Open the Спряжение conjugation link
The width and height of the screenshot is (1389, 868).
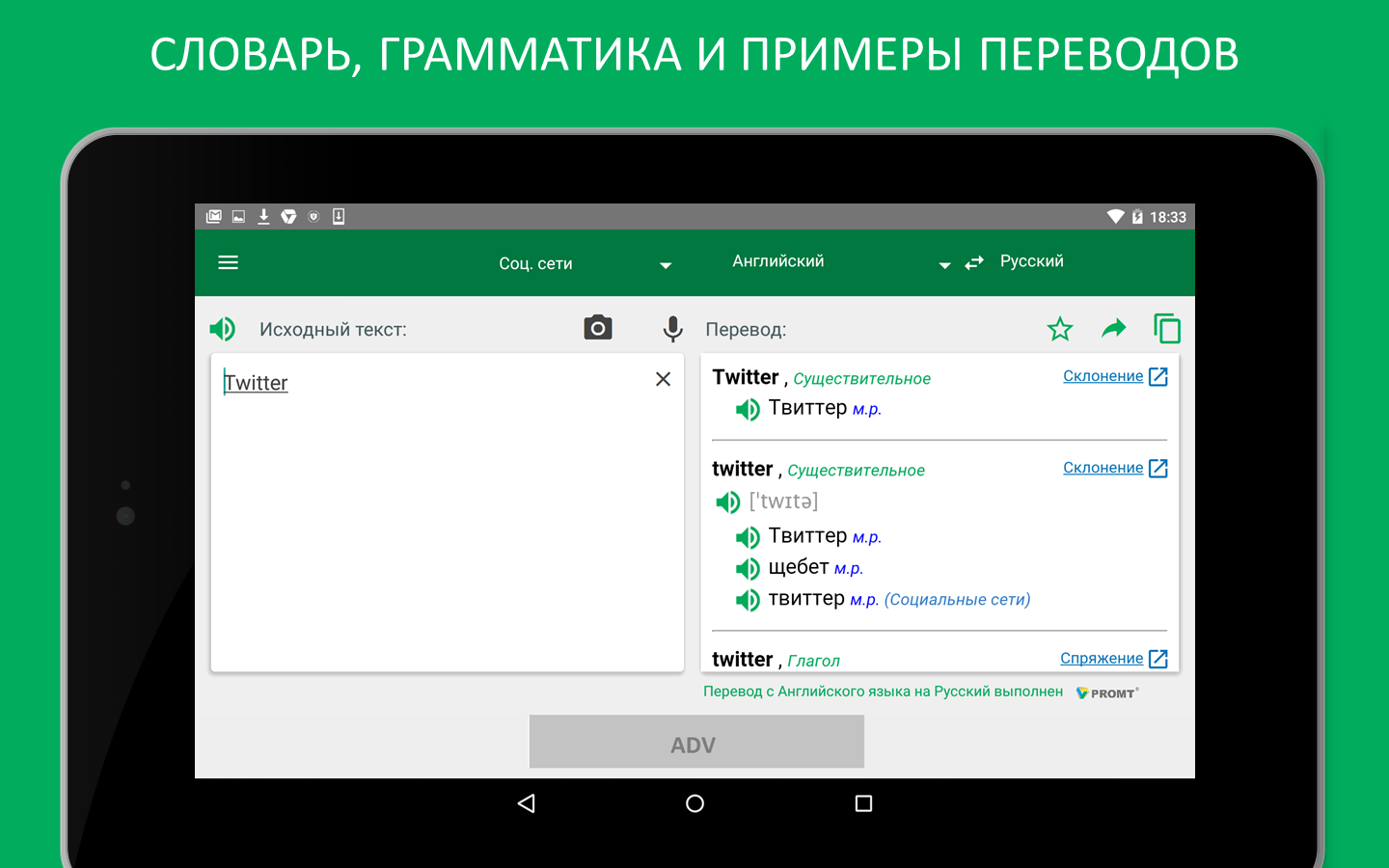click(x=1102, y=658)
